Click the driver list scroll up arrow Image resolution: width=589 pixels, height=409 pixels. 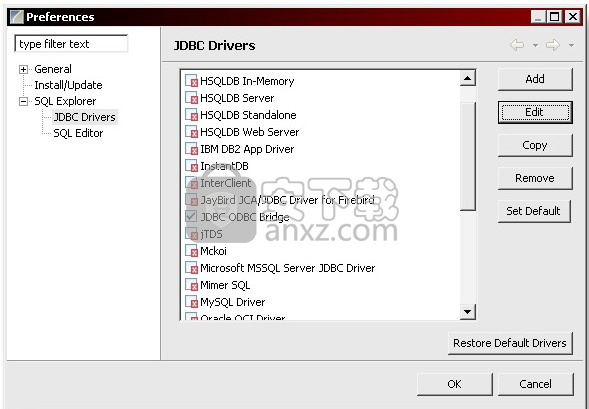pos(468,78)
